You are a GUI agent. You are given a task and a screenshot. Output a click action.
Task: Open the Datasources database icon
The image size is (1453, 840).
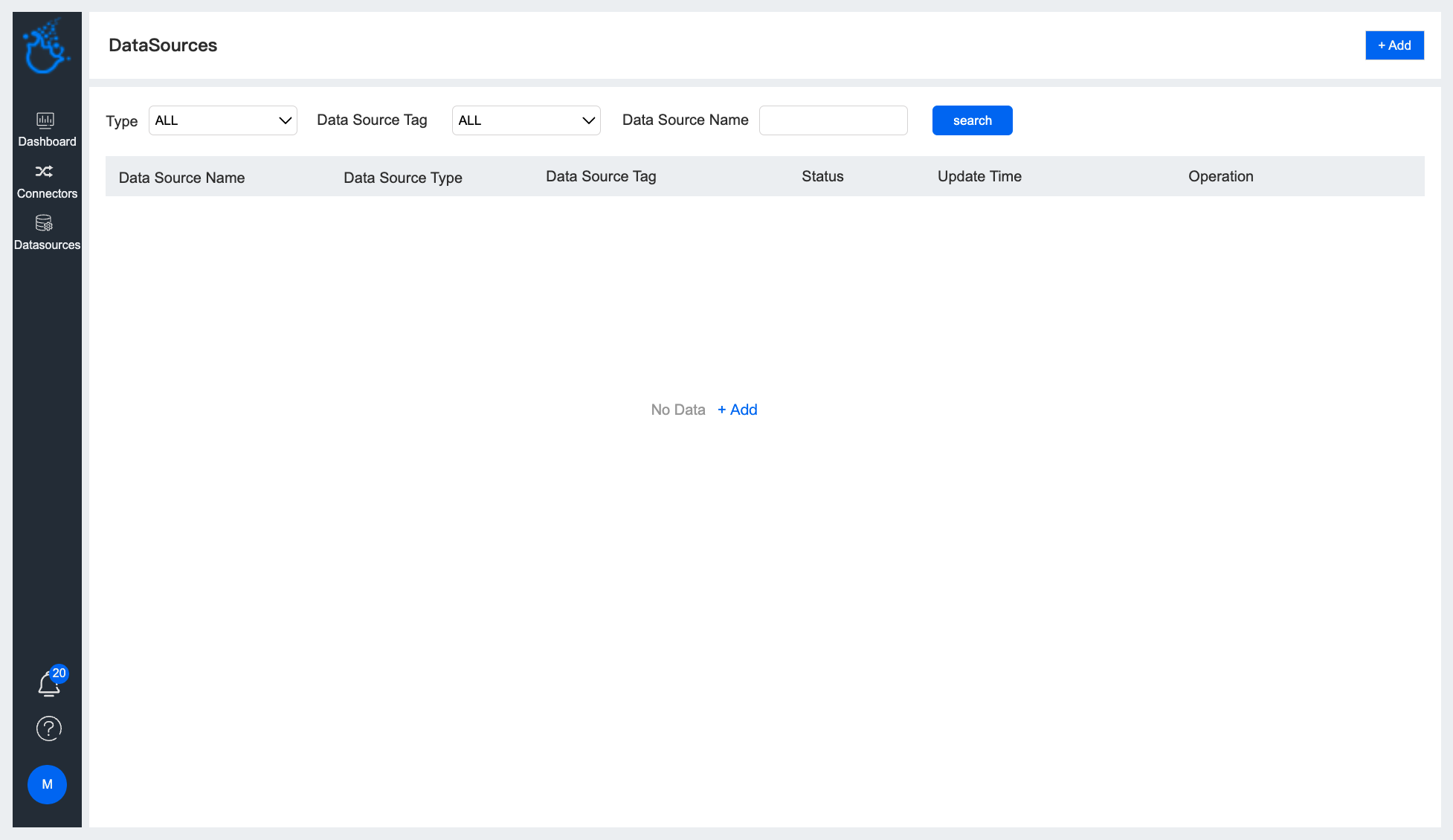(x=44, y=223)
